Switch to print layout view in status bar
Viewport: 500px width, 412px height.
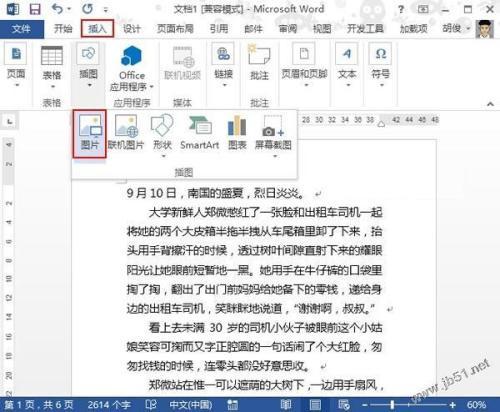(x=315, y=405)
